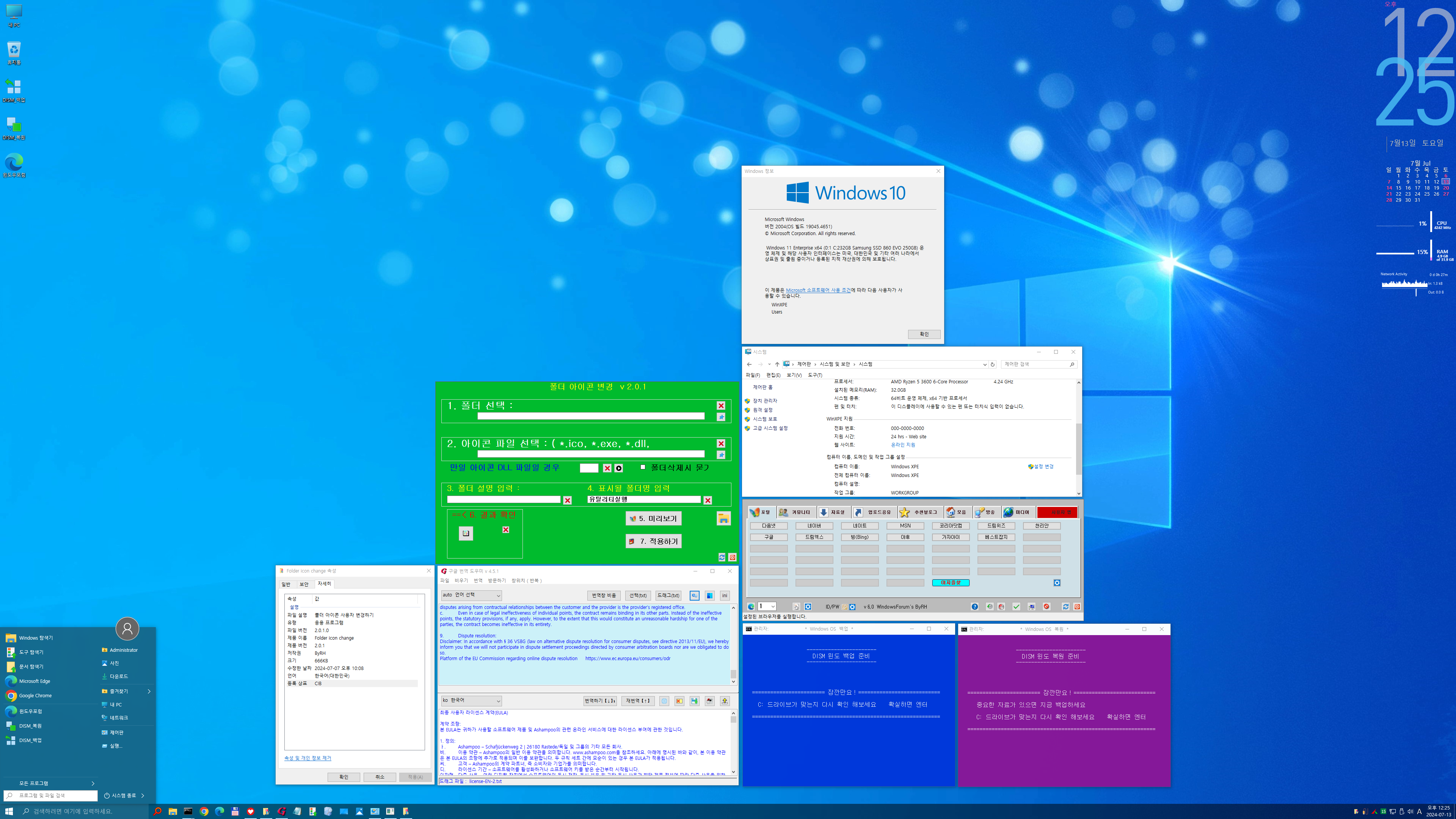1456x819 pixels.
Task: Open the recent locations dropdown next to the forward arrow
Action: 769,364
